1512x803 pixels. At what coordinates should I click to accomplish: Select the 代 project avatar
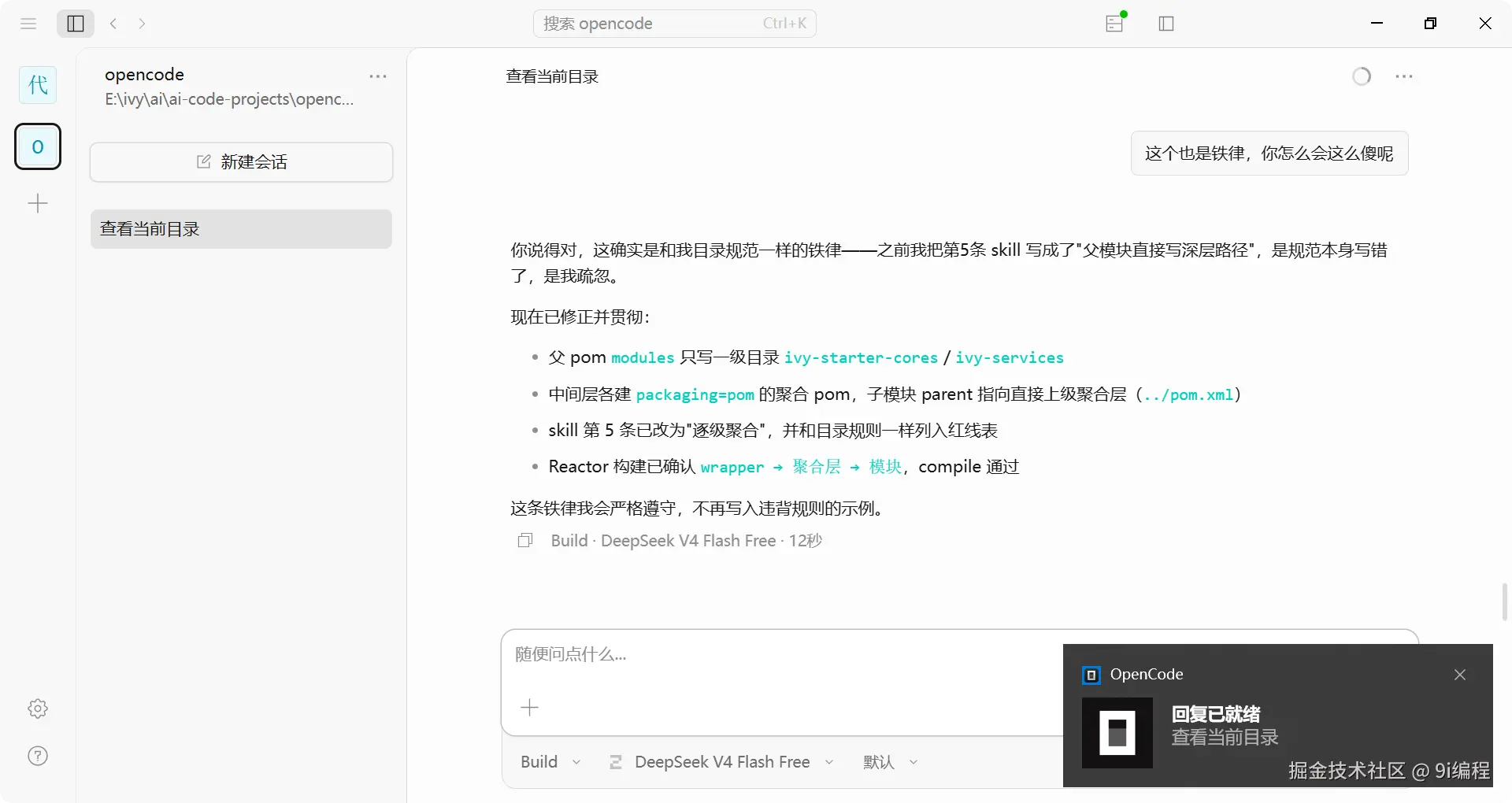click(x=38, y=84)
